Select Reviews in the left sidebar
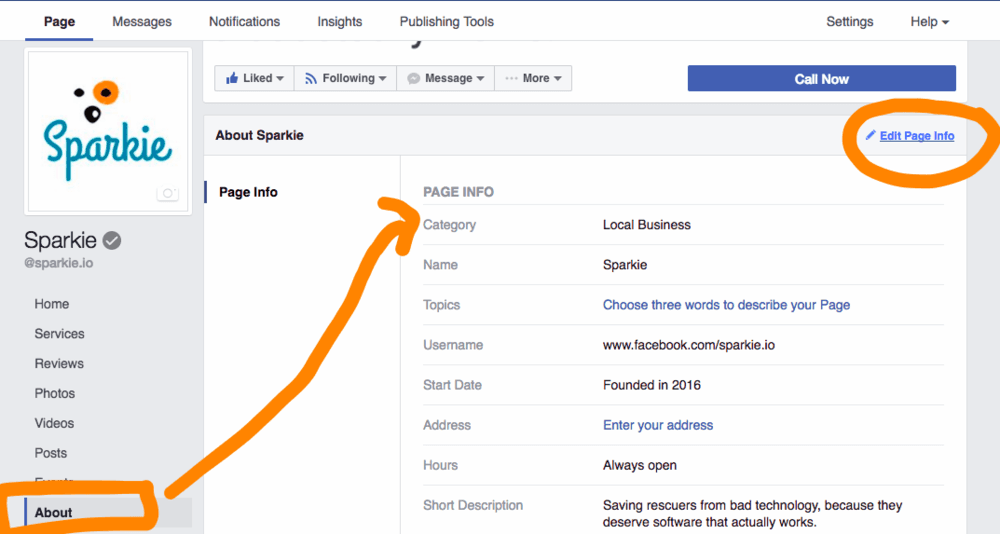Viewport: 1000px width, 534px height. coord(59,364)
